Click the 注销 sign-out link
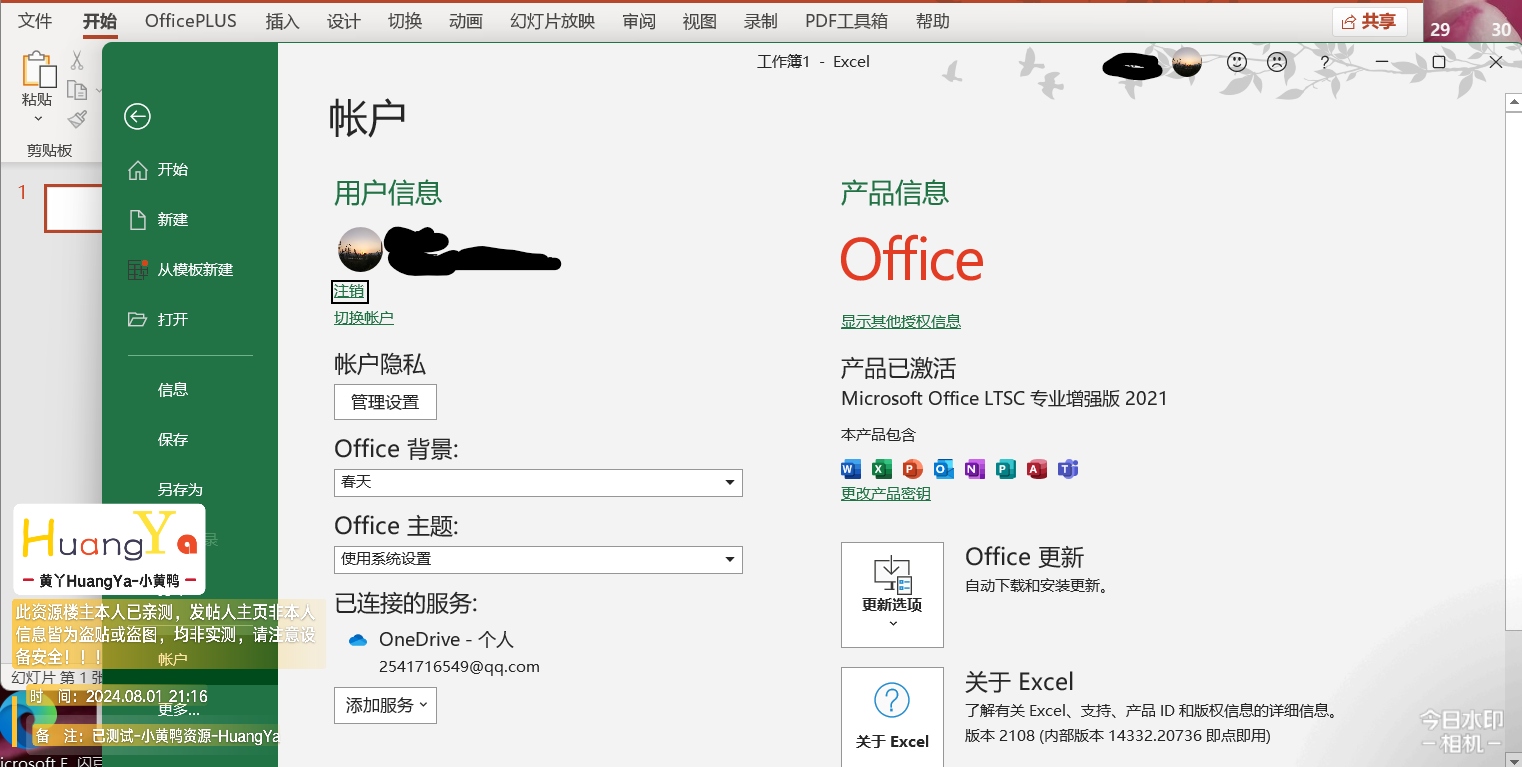 349,291
